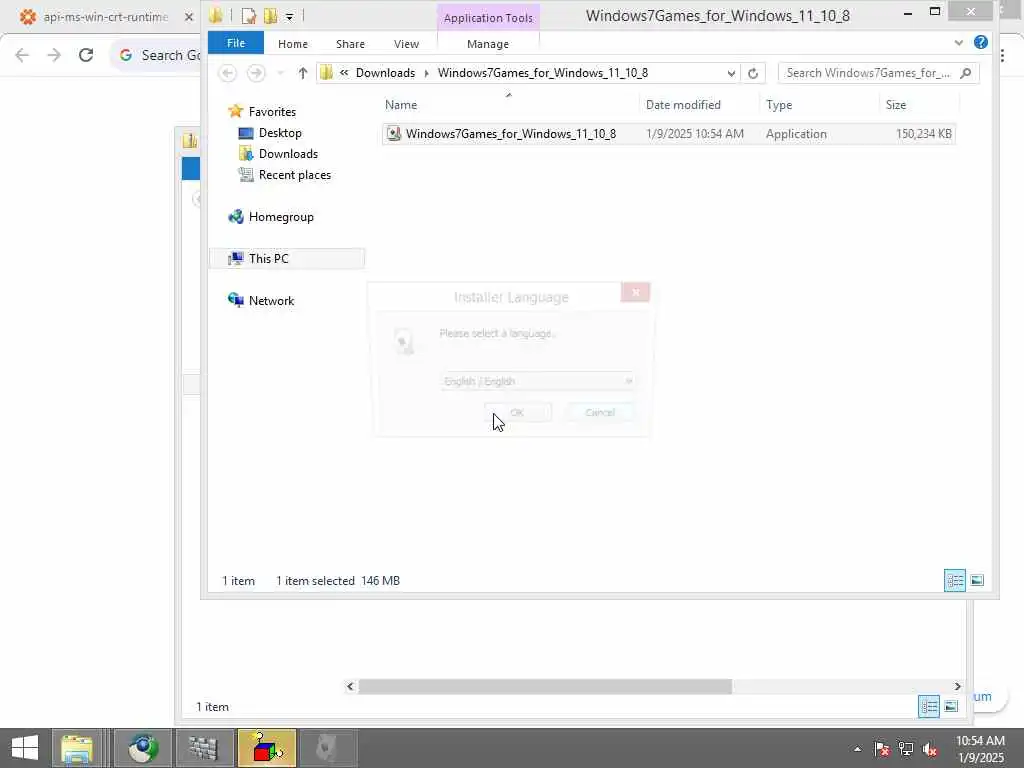1024x768 pixels.
Task: Click the New folder icon in the Quick Access Toolbar
Action: (270, 16)
